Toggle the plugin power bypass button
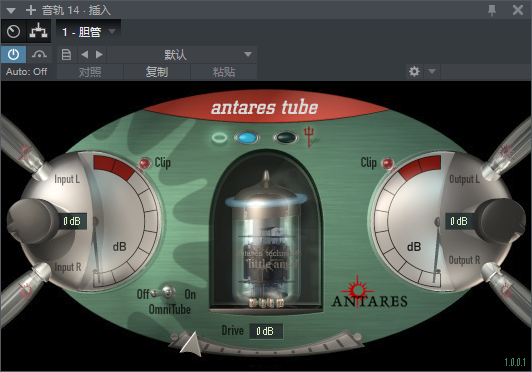Screen dimensions: 532x372 13,54
